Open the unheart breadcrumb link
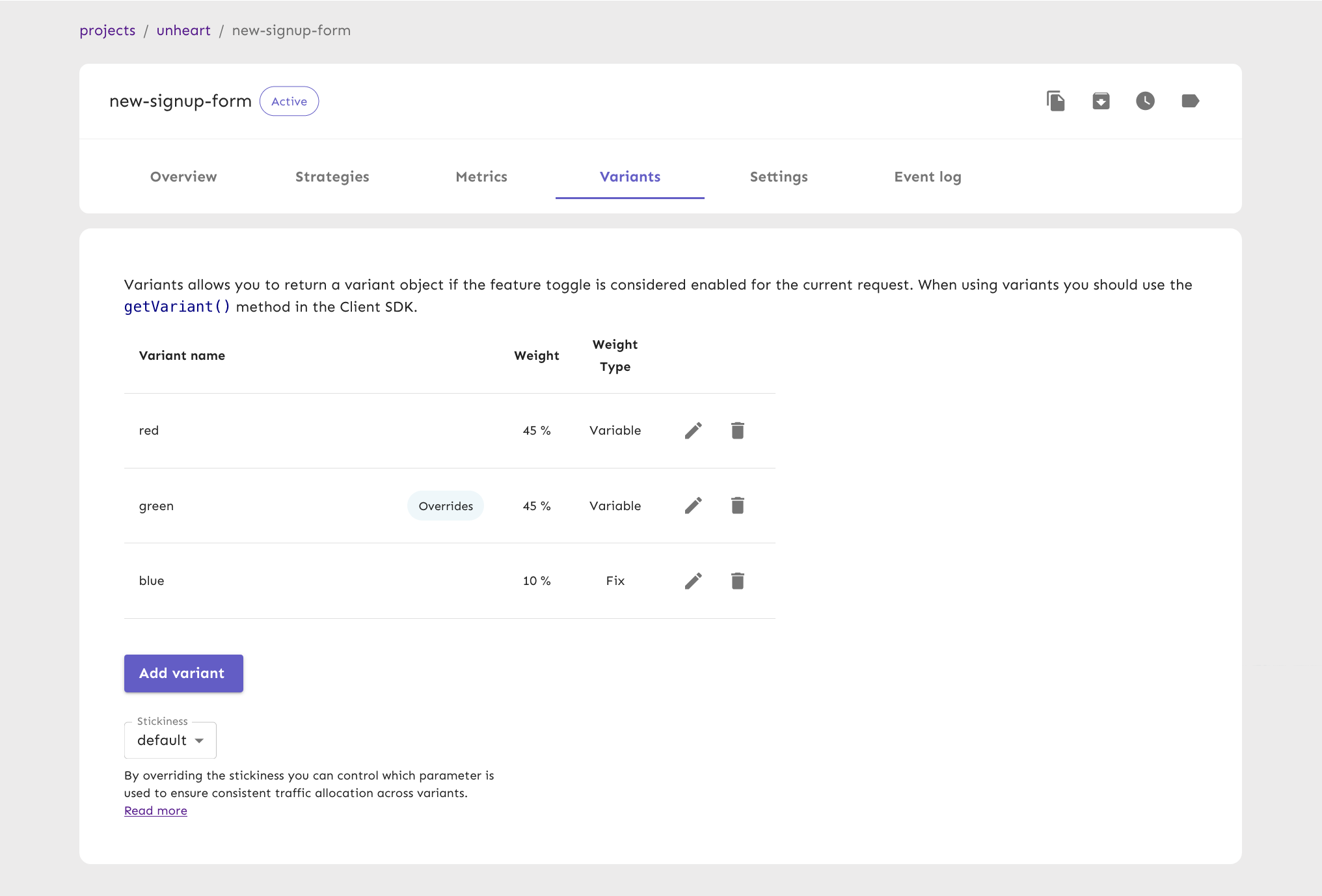The width and height of the screenshot is (1322, 896). (183, 31)
